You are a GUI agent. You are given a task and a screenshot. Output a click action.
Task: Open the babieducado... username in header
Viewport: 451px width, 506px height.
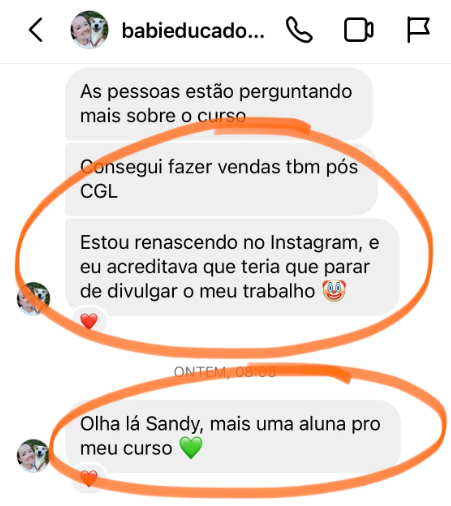coord(193,31)
